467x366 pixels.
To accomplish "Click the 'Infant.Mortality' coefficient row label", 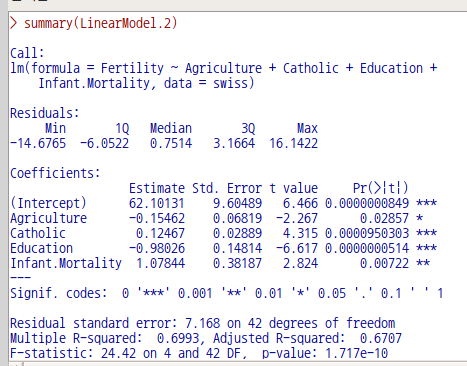I will [x=66, y=263].
